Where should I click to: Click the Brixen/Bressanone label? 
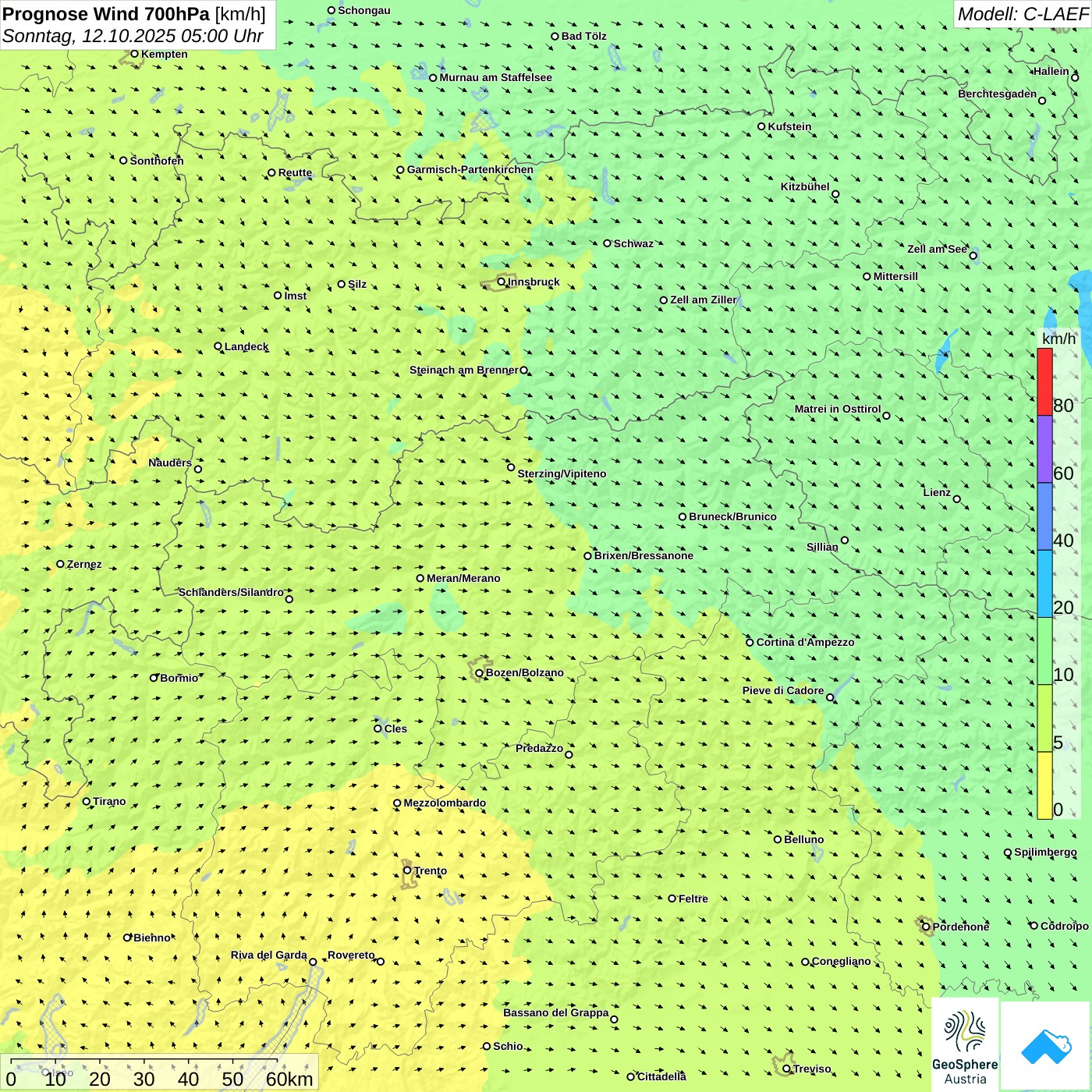pos(643,555)
